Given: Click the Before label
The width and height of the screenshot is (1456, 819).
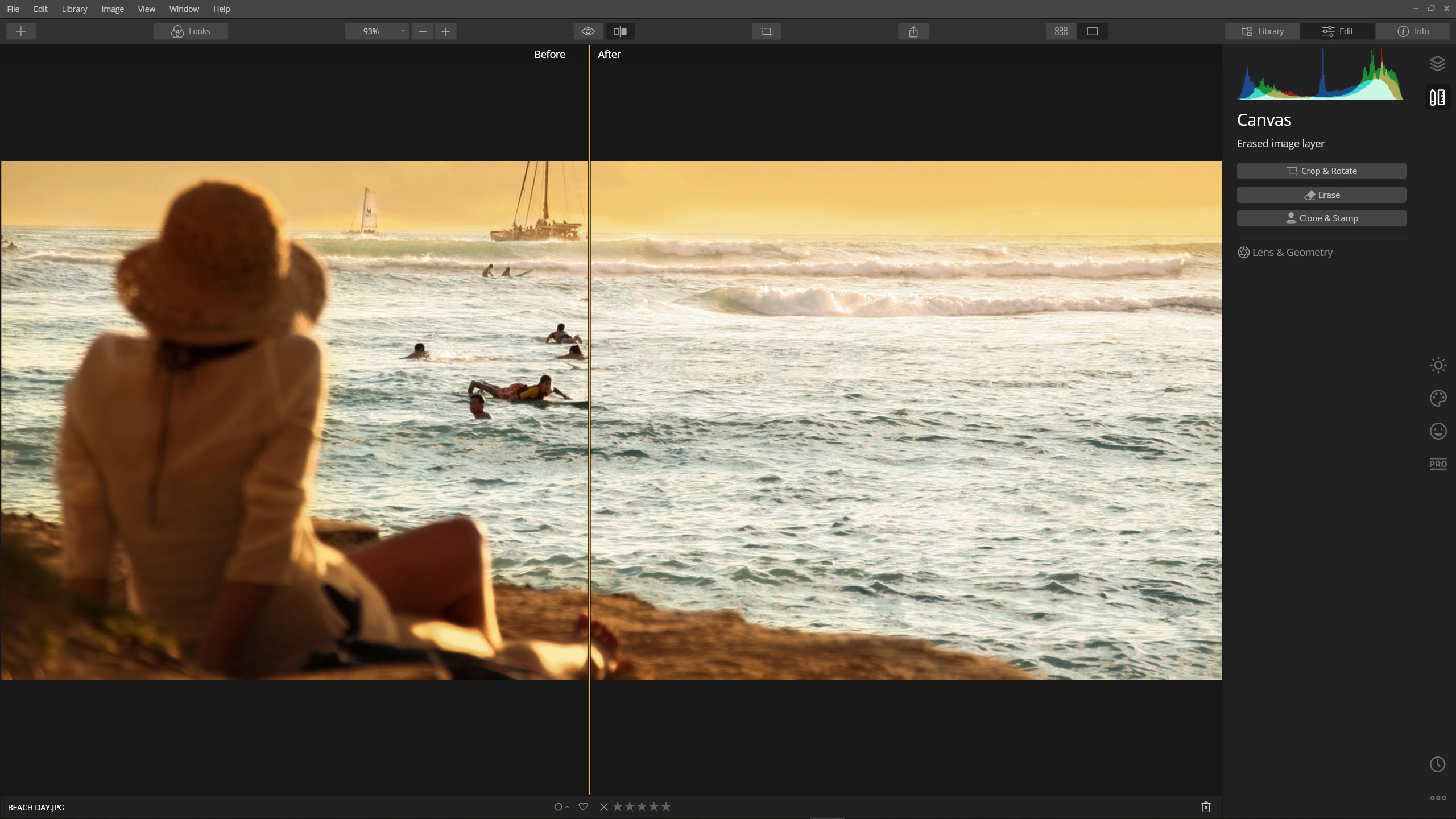Looking at the screenshot, I should click(x=549, y=55).
